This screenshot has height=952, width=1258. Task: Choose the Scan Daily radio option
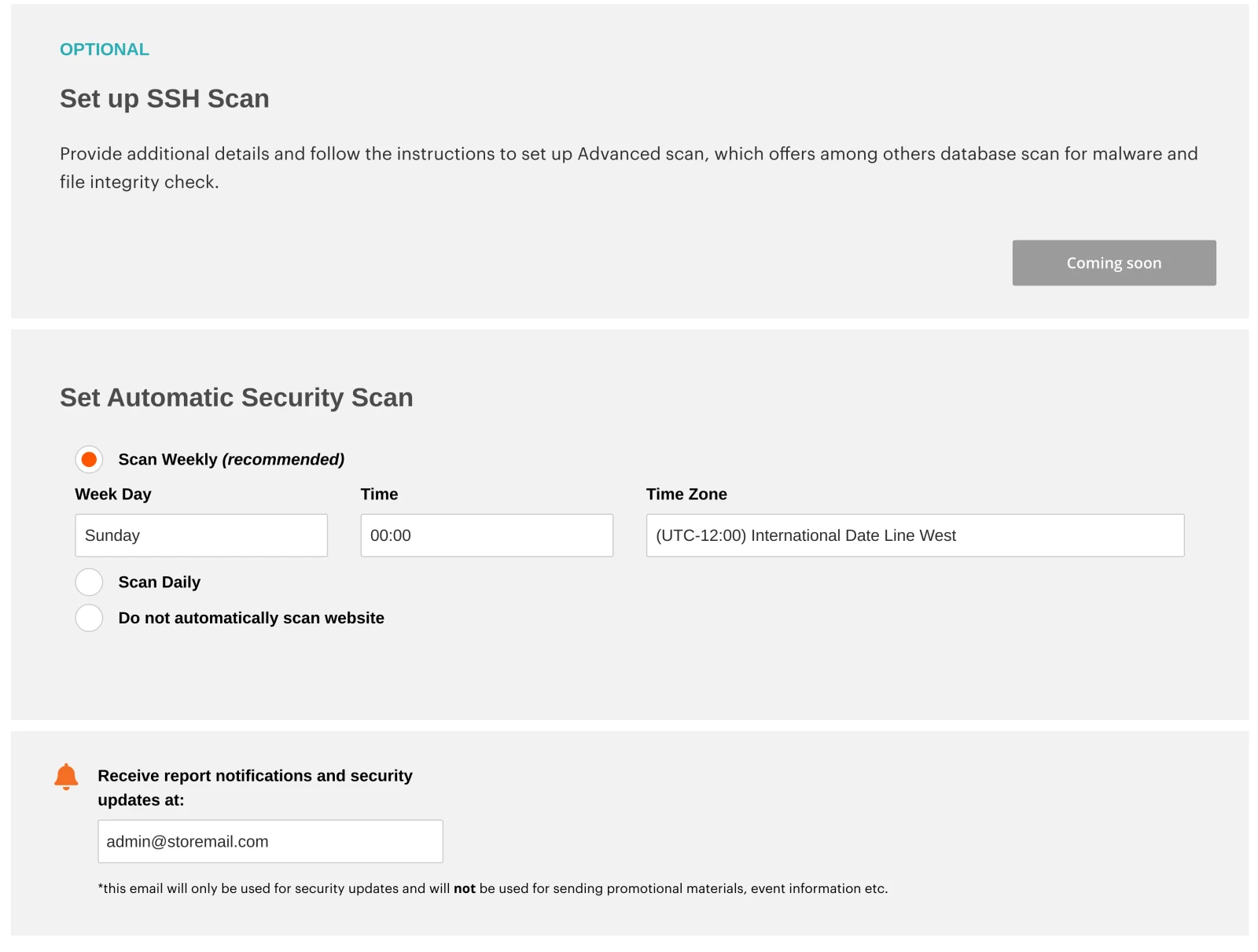[x=89, y=583]
